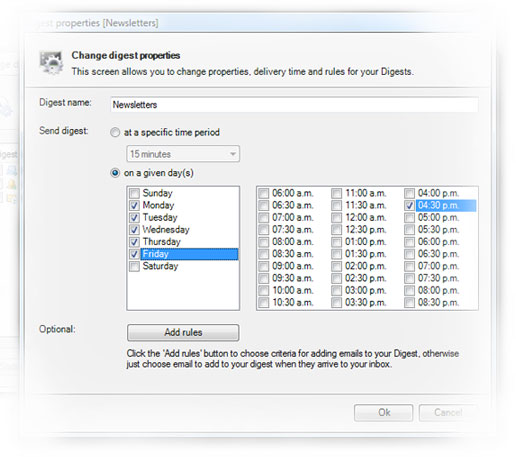
Task: Enable the 07:00 a.m. delivery time
Action: [264, 218]
